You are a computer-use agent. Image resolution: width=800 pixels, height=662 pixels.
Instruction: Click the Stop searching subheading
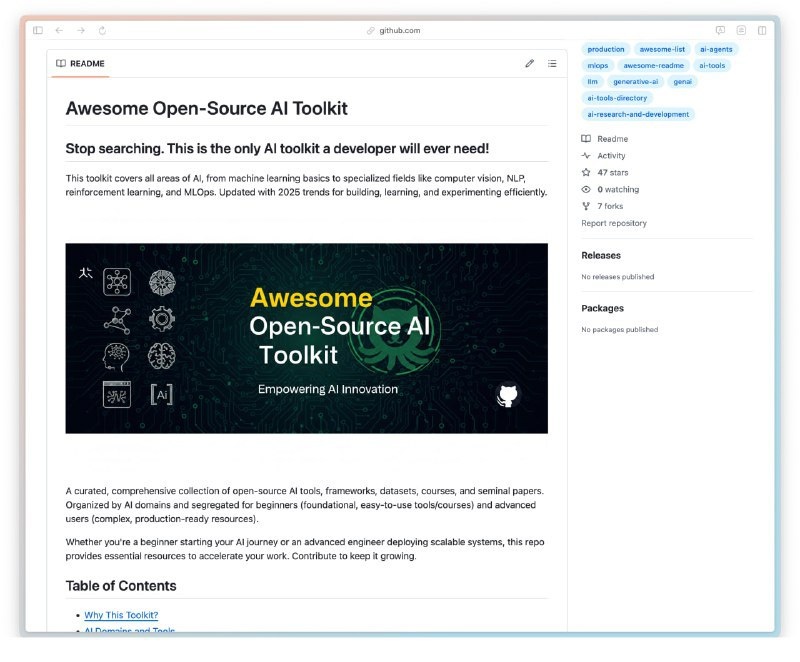coord(277,148)
